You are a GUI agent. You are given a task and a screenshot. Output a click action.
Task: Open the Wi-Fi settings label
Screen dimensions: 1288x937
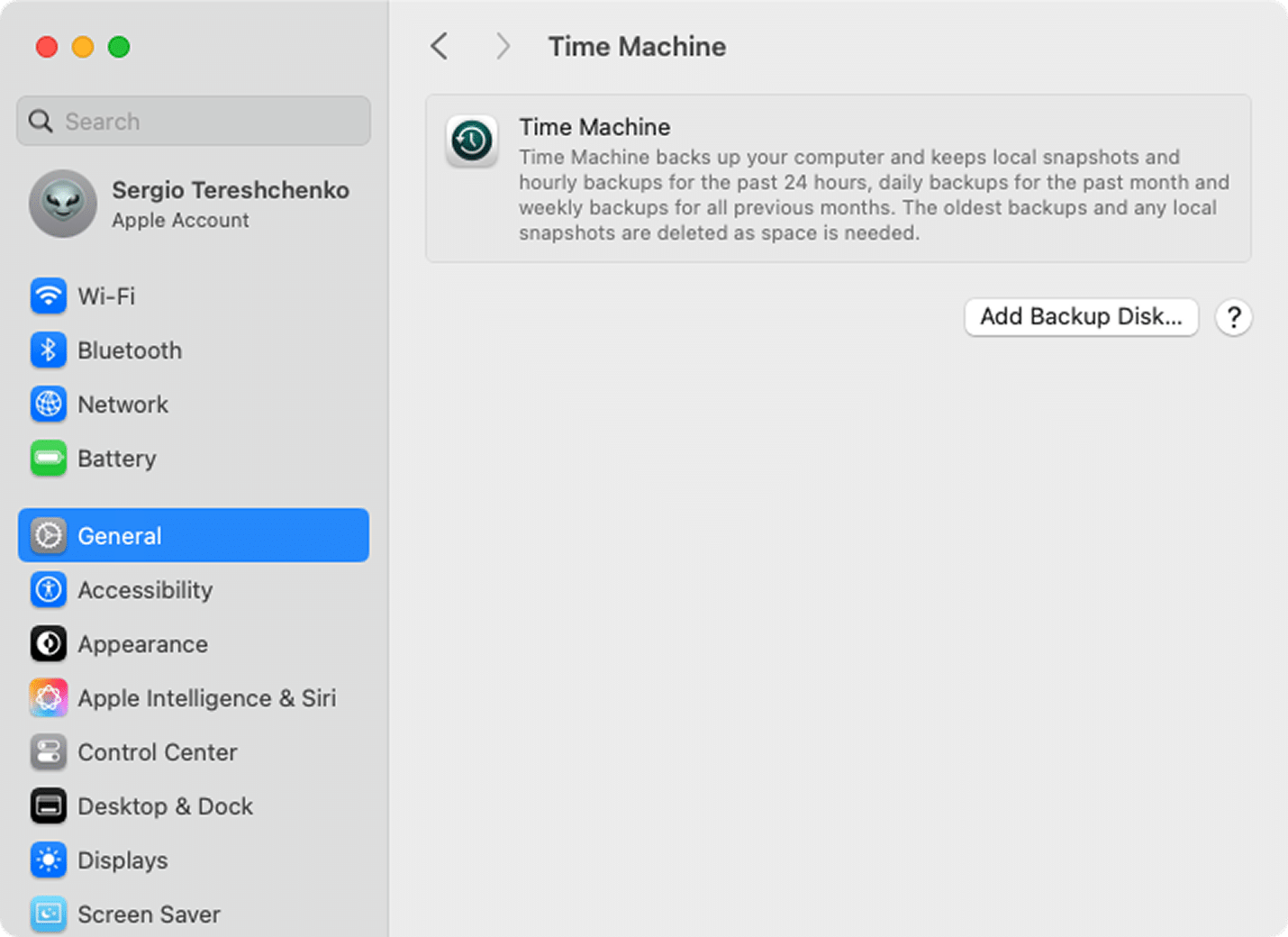[106, 296]
